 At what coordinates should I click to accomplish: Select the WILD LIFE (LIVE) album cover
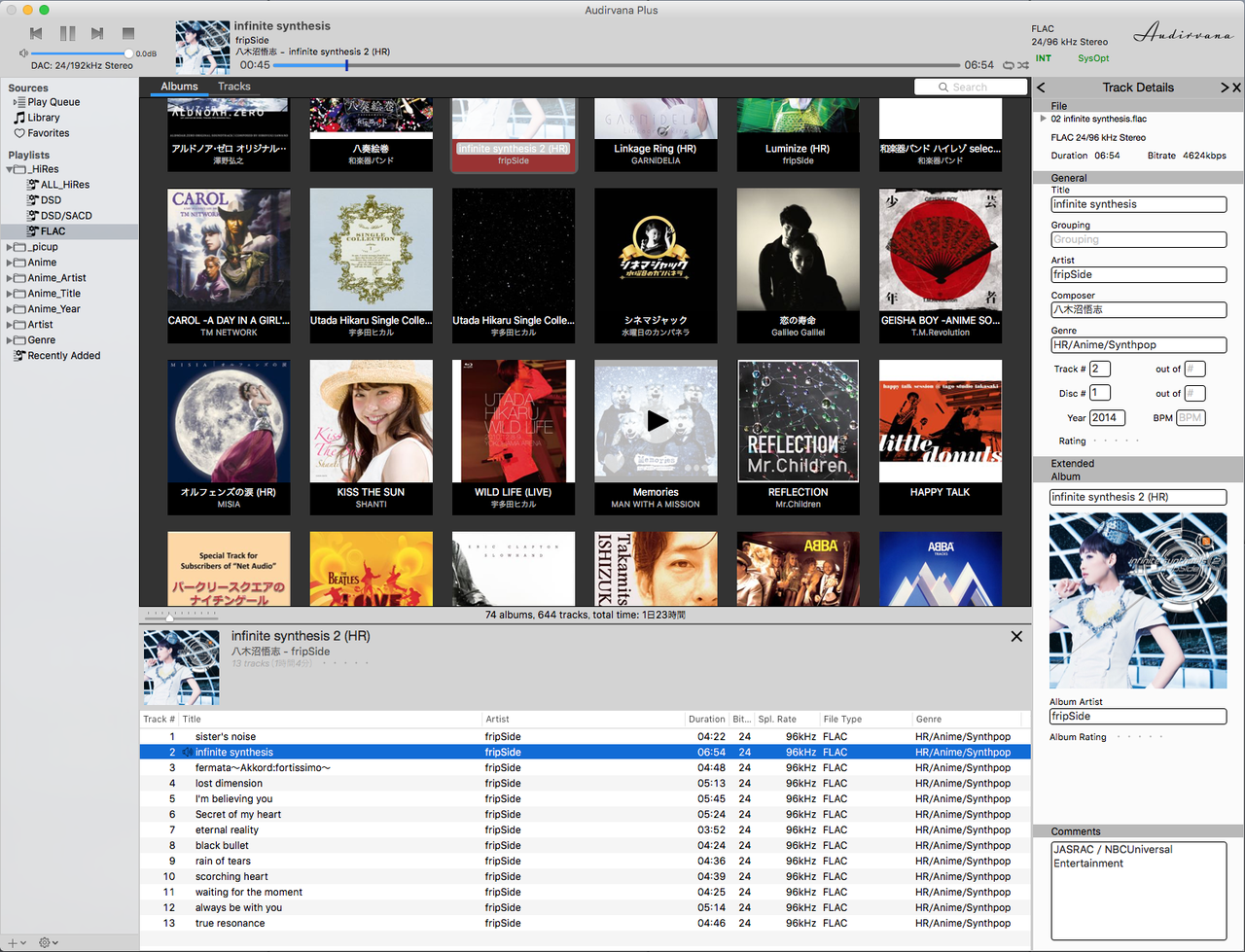click(514, 421)
